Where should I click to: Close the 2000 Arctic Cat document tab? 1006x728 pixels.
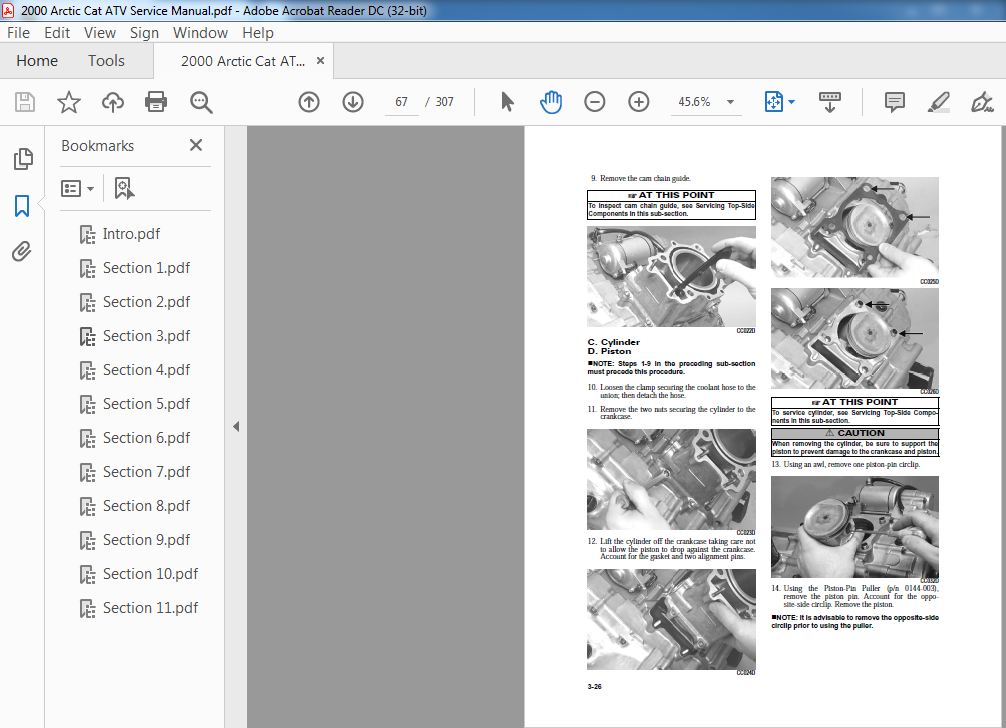click(321, 61)
